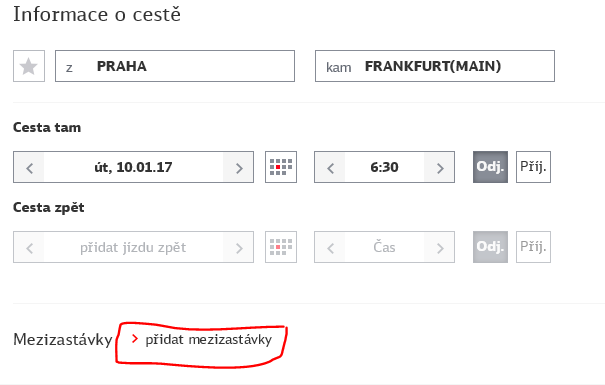Increase outbound time from 6:30

click(x=439, y=167)
